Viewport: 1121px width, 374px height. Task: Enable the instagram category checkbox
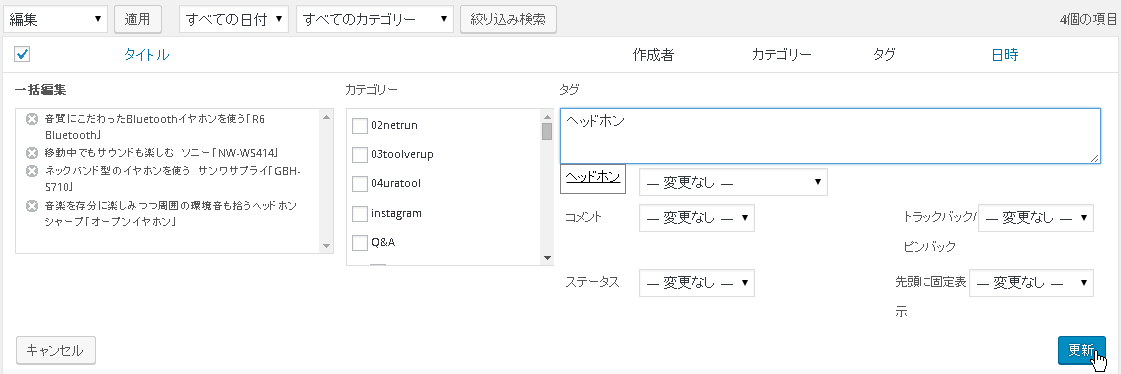pyautogui.click(x=360, y=214)
